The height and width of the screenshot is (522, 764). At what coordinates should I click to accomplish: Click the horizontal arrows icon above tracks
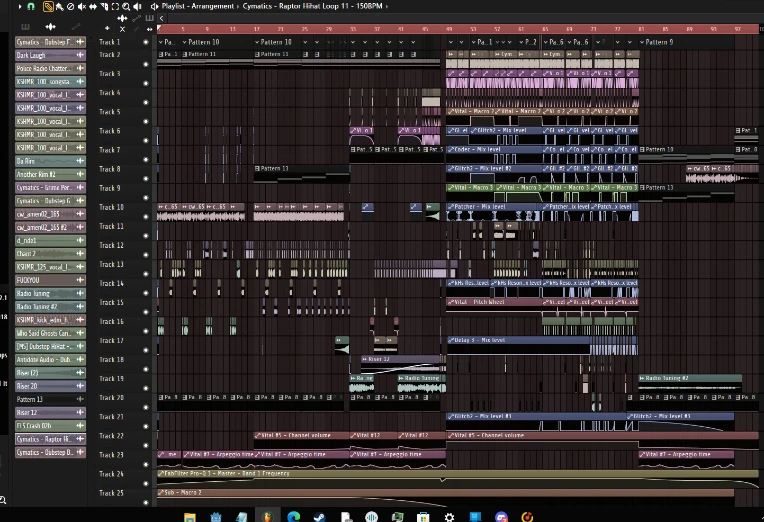point(150,29)
